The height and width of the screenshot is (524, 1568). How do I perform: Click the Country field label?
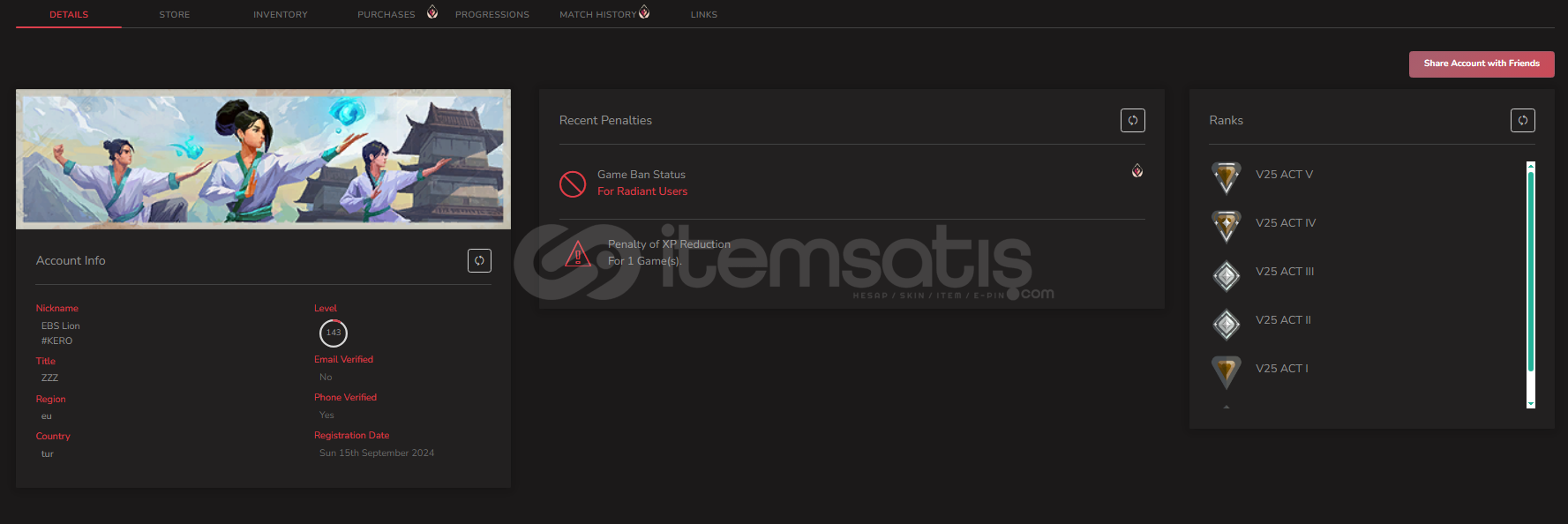click(x=53, y=436)
